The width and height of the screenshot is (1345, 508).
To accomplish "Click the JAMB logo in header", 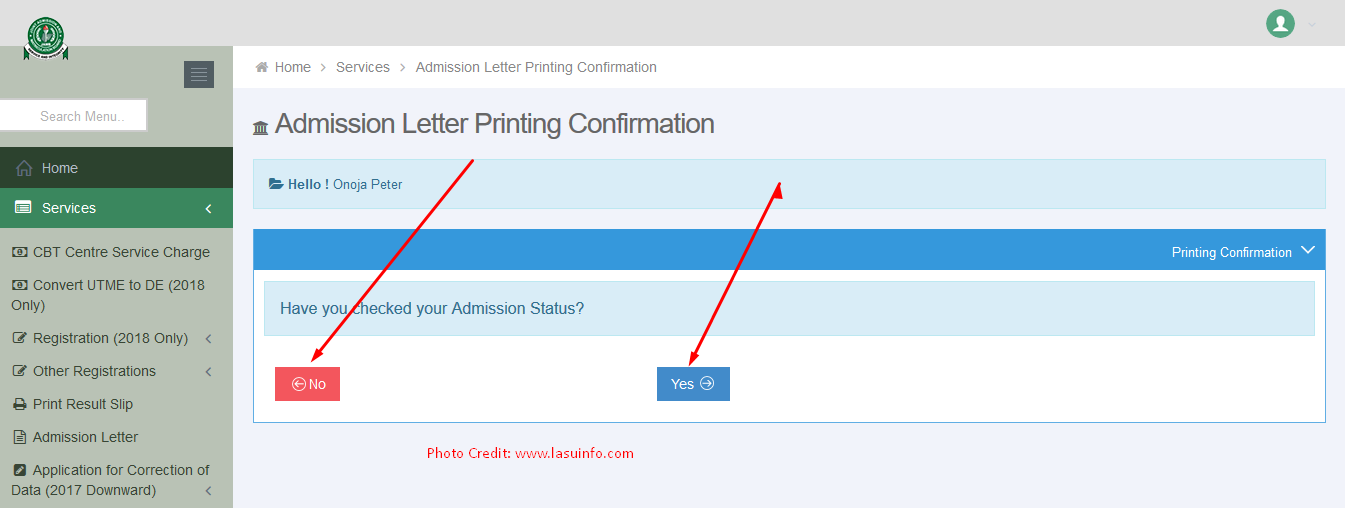I will [x=46, y=38].
